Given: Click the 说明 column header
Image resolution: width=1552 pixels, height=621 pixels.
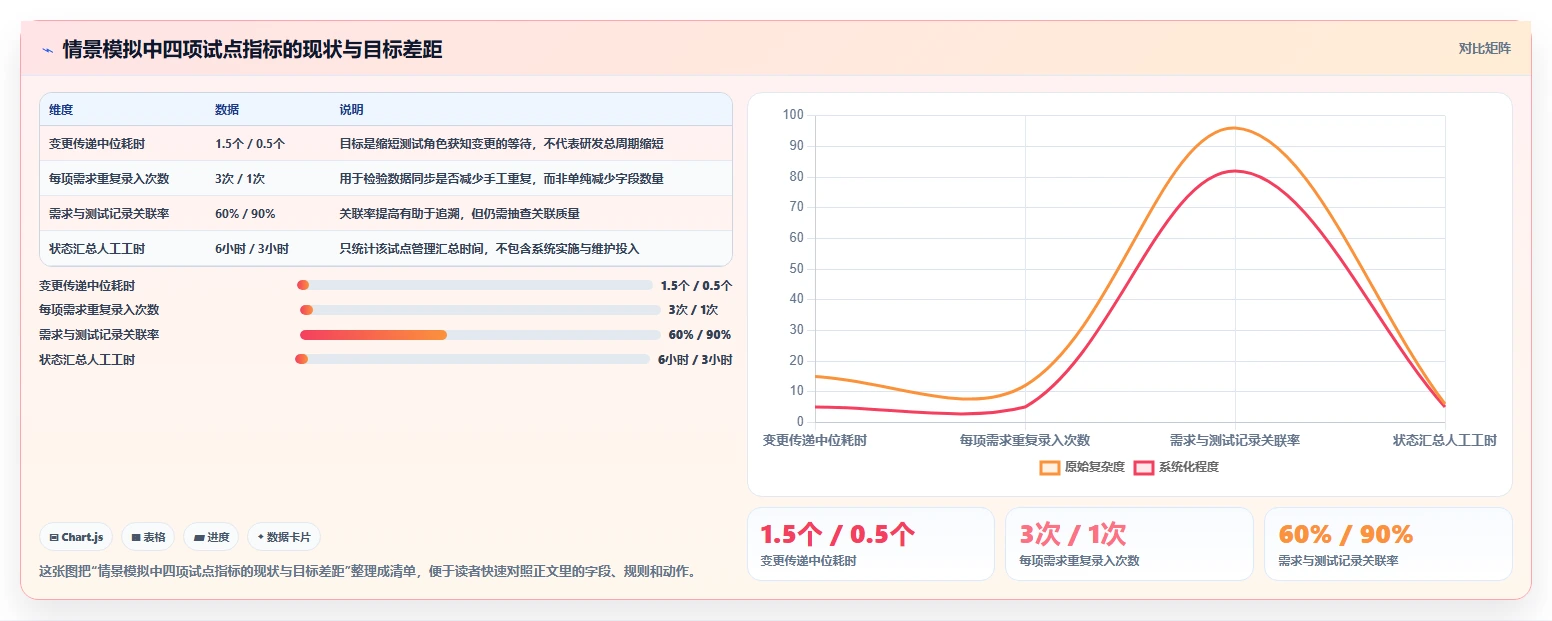Looking at the screenshot, I should click(x=351, y=110).
